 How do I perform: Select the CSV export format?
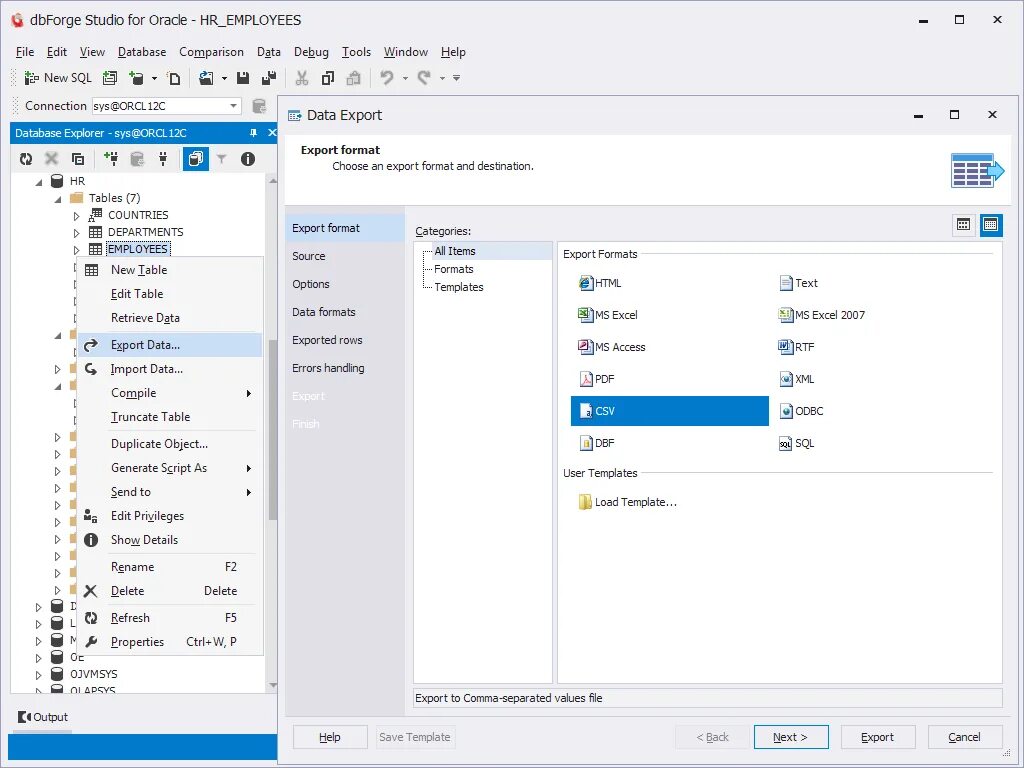669,411
